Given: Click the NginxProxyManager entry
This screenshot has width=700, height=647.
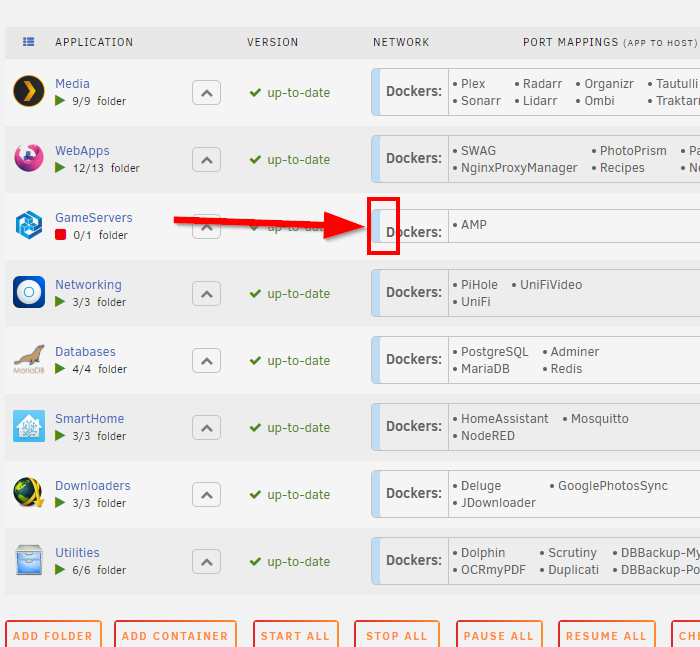Looking at the screenshot, I should pos(519,167).
